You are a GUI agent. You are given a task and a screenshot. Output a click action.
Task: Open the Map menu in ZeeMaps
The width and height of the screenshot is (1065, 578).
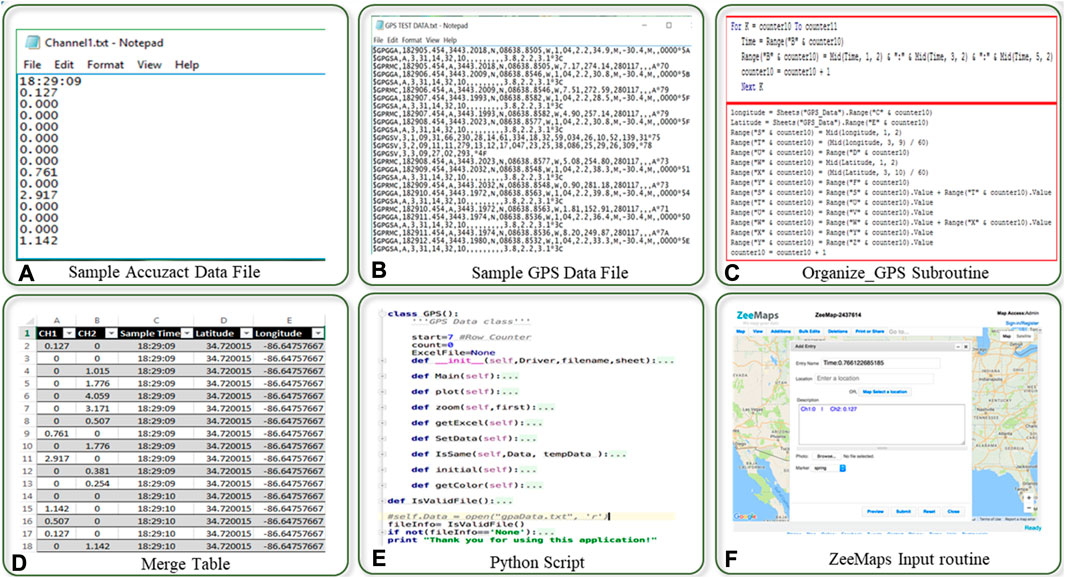(742, 331)
